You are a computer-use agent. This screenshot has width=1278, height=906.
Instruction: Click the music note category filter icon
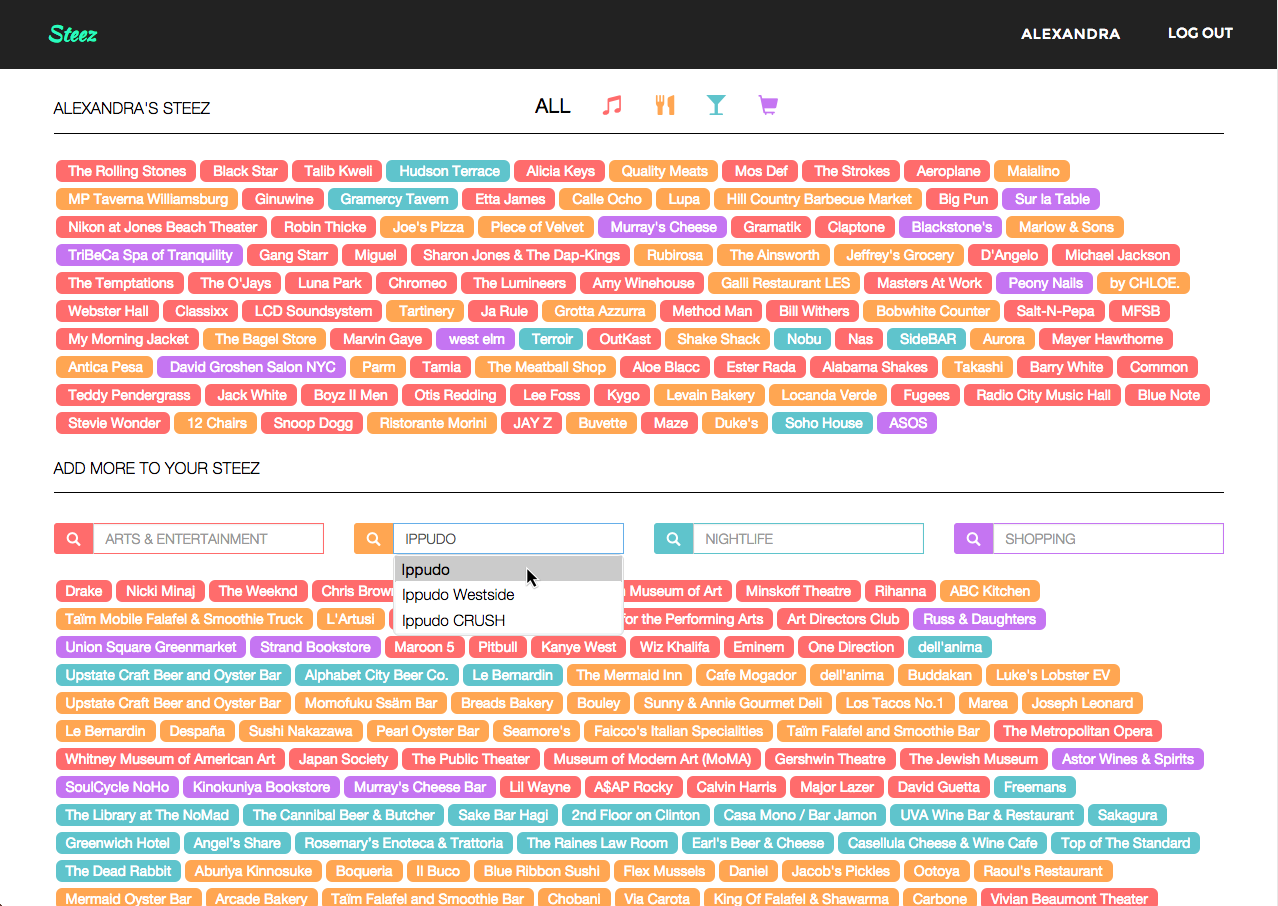click(612, 105)
